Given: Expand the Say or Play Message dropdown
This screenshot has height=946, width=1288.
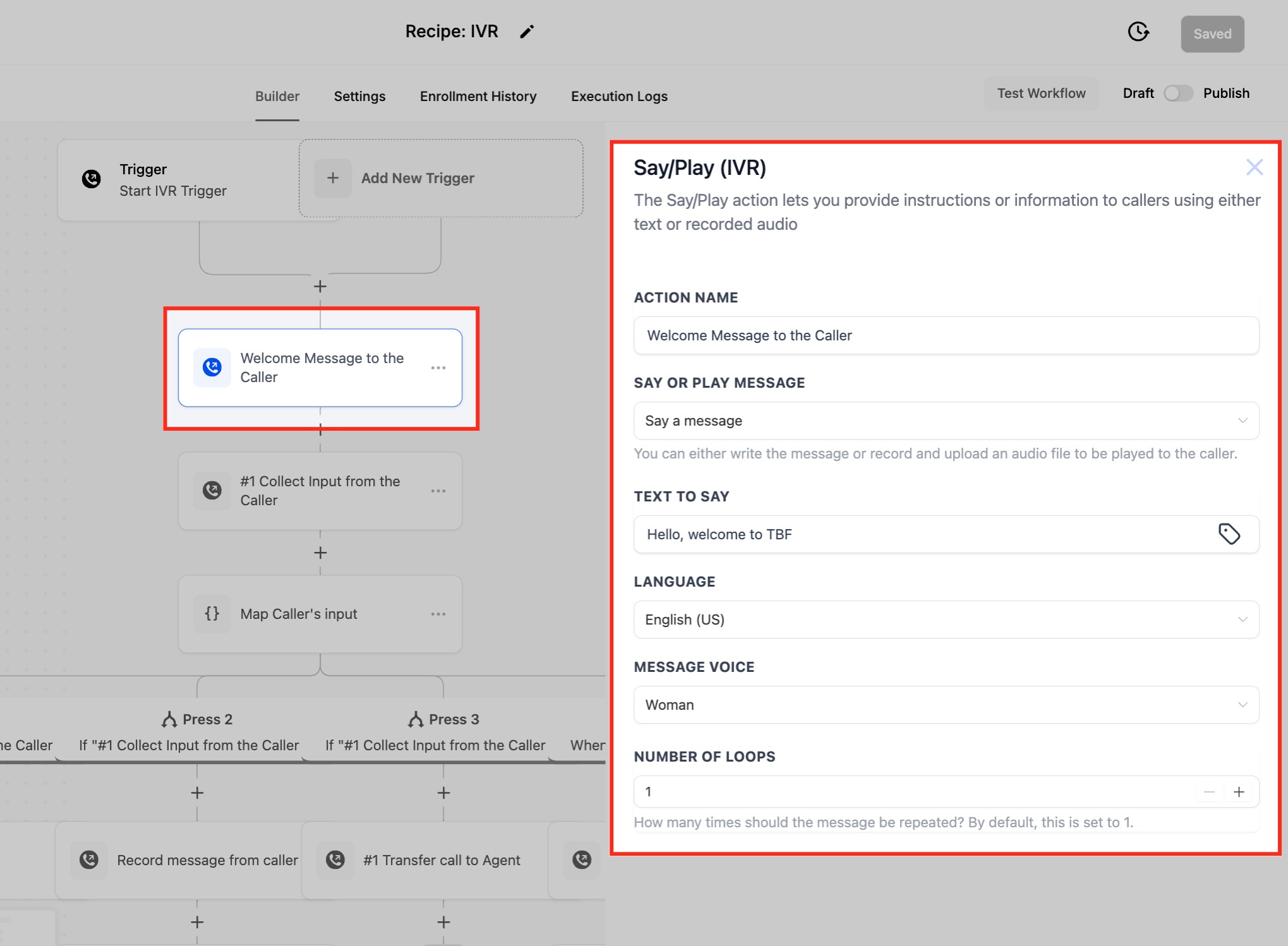Looking at the screenshot, I should (946, 421).
